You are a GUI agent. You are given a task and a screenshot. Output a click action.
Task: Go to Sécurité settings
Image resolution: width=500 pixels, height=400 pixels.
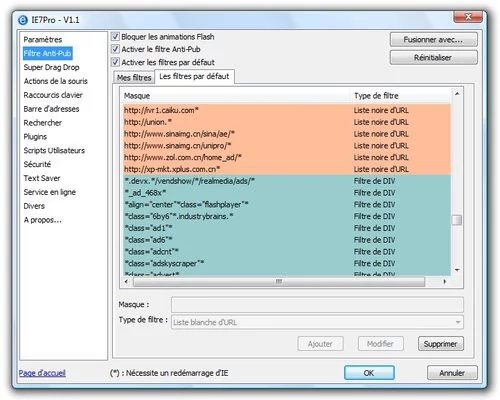(x=37, y=164)
